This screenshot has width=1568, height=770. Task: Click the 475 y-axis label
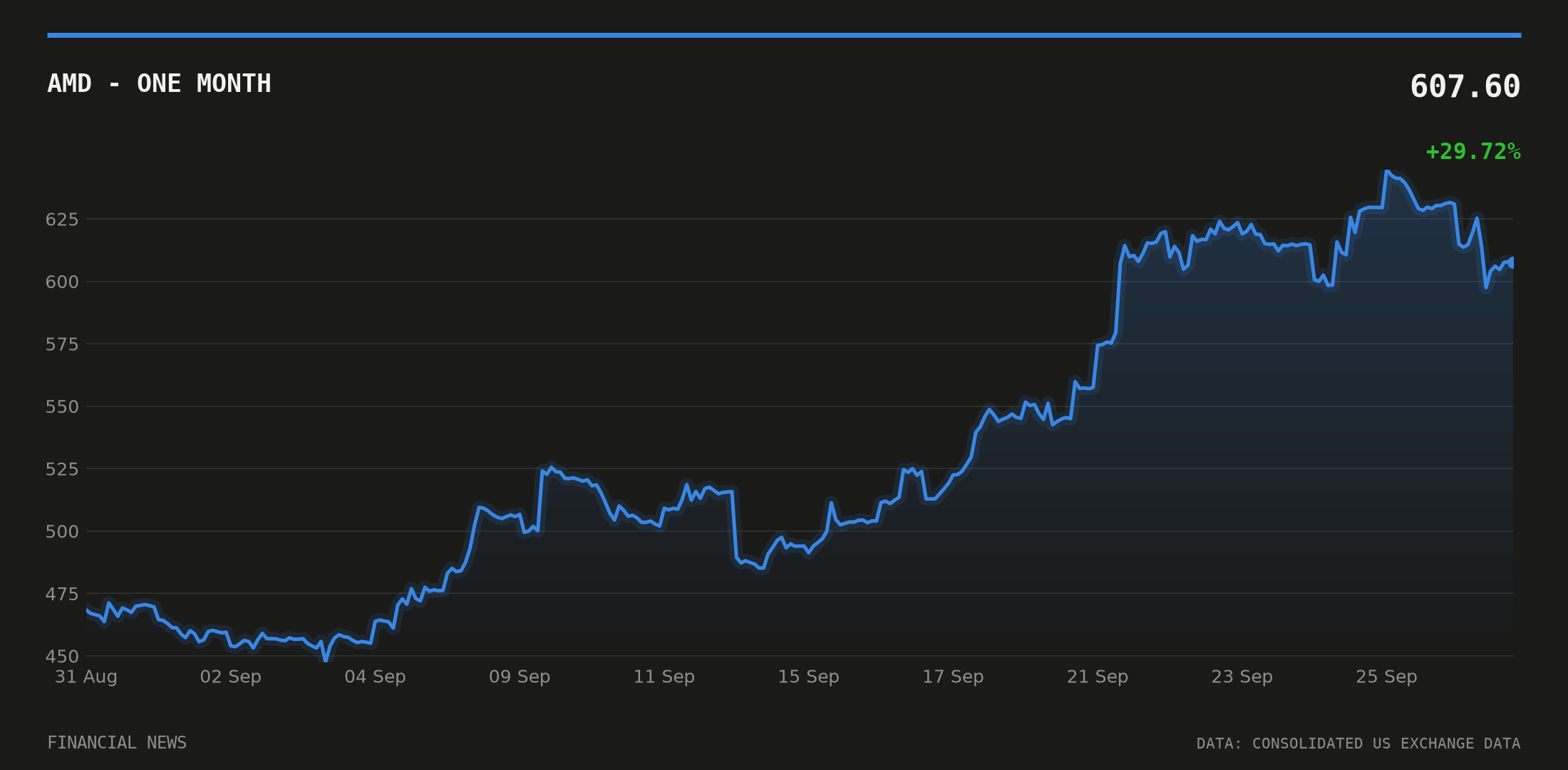click(62, 594)
